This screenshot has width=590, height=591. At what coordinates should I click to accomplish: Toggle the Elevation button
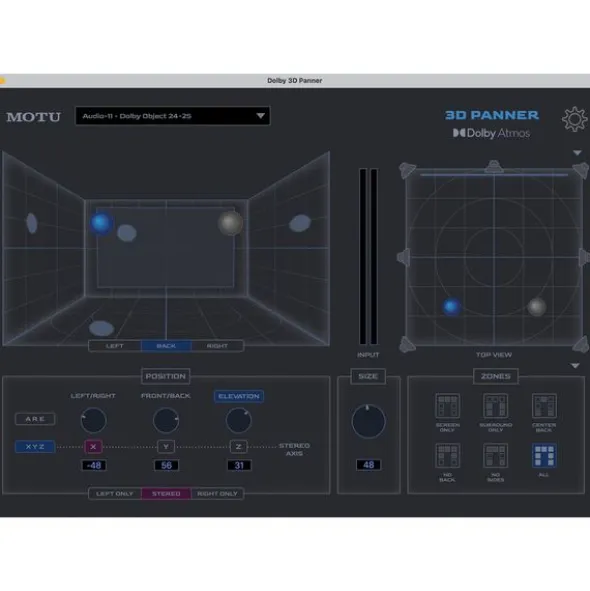pyautogui.click(x=239, y=396)
